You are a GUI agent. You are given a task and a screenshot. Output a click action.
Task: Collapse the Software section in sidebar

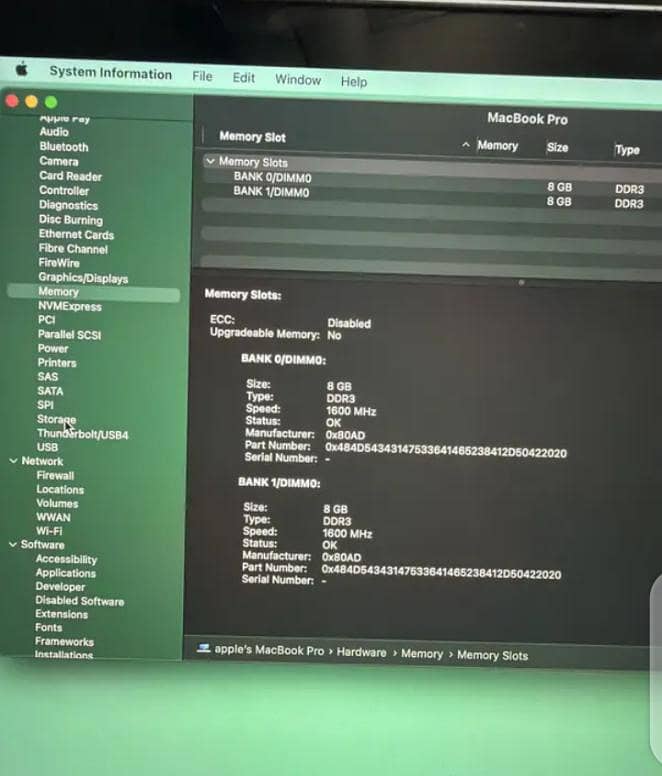click(x=13, y=544)
